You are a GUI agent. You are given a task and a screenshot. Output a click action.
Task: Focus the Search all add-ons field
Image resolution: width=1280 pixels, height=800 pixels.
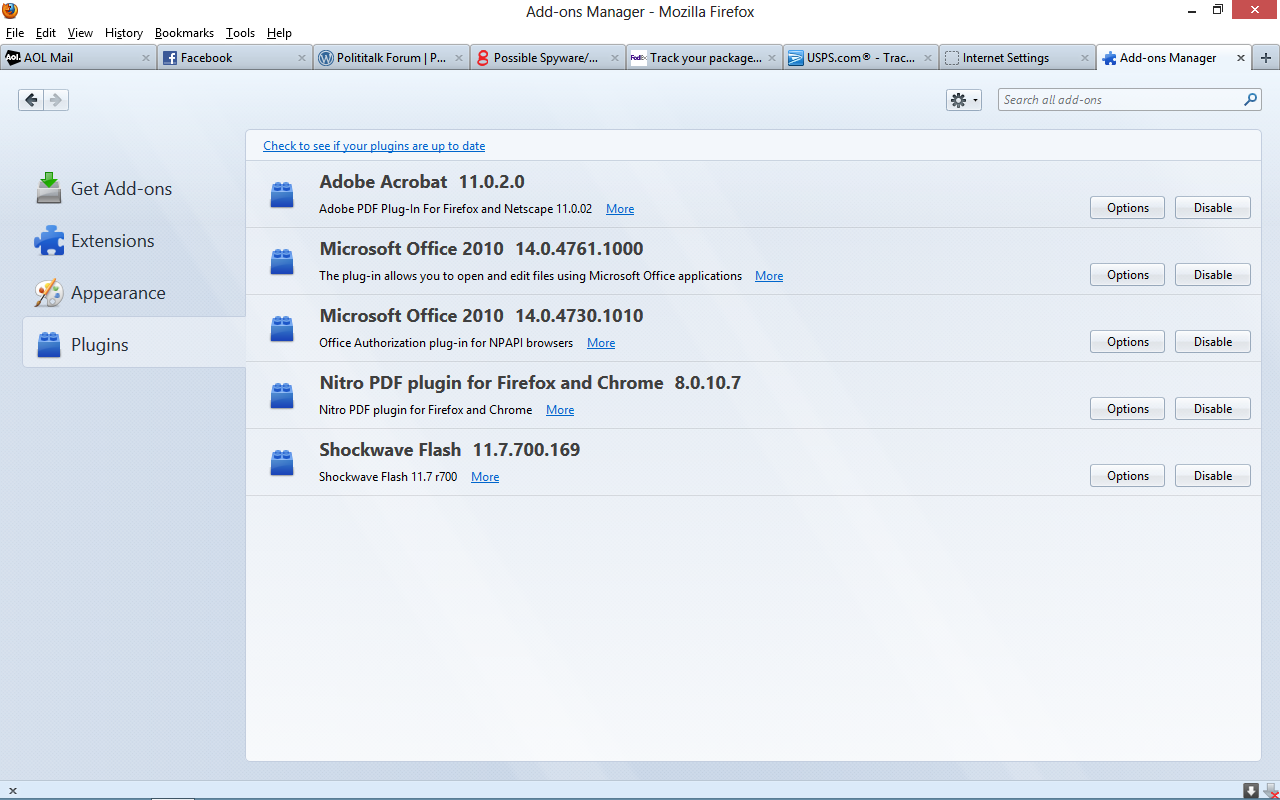(x=1129, y=100)
